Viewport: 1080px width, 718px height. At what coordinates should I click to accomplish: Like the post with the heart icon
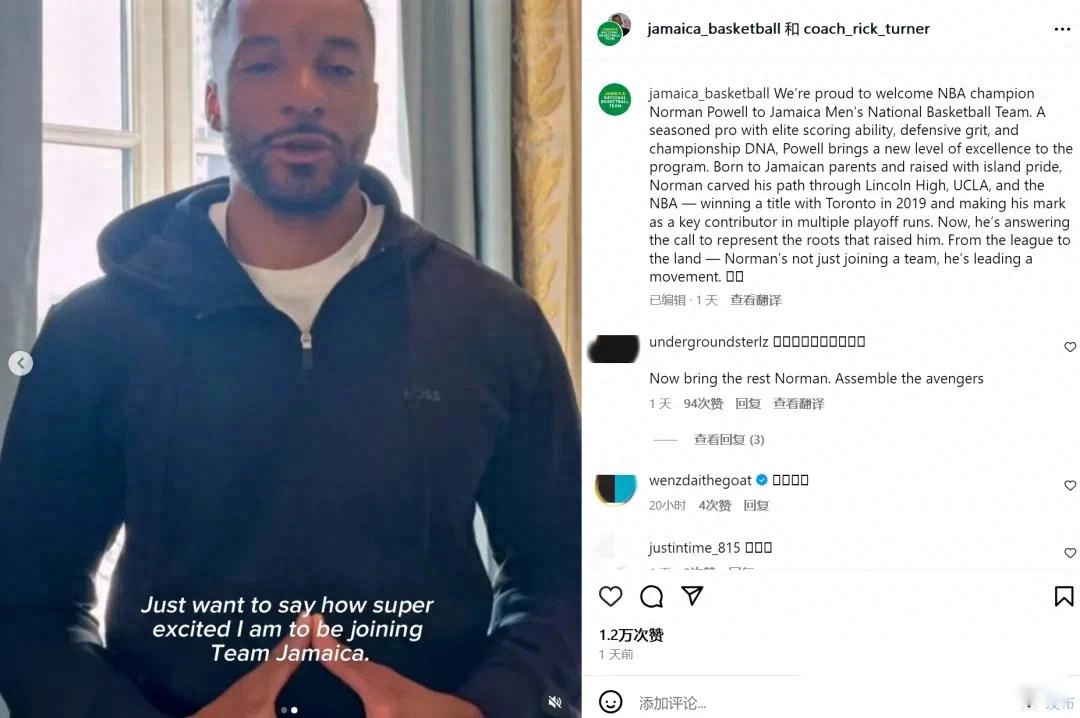pos(610,597)
